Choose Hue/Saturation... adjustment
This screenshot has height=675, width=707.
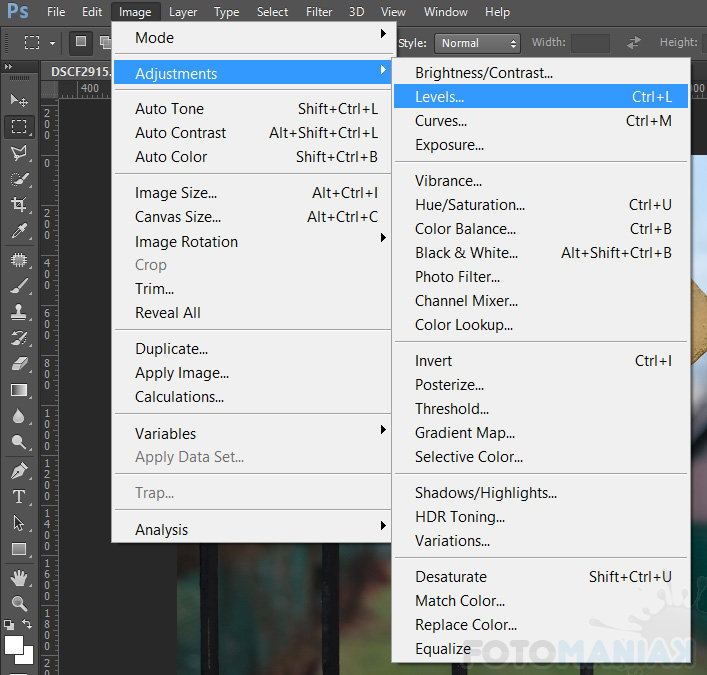click(x=541, y=205)
